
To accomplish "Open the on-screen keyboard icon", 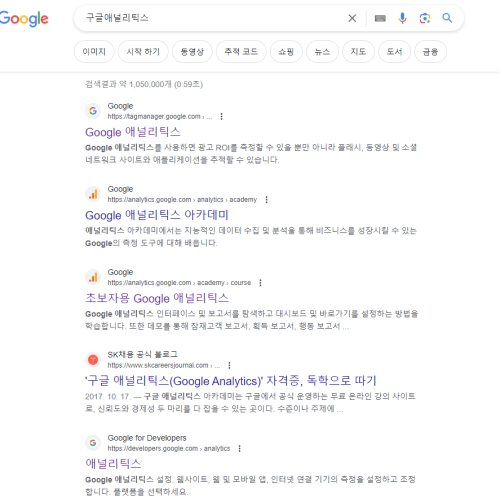I will (380, 18).
